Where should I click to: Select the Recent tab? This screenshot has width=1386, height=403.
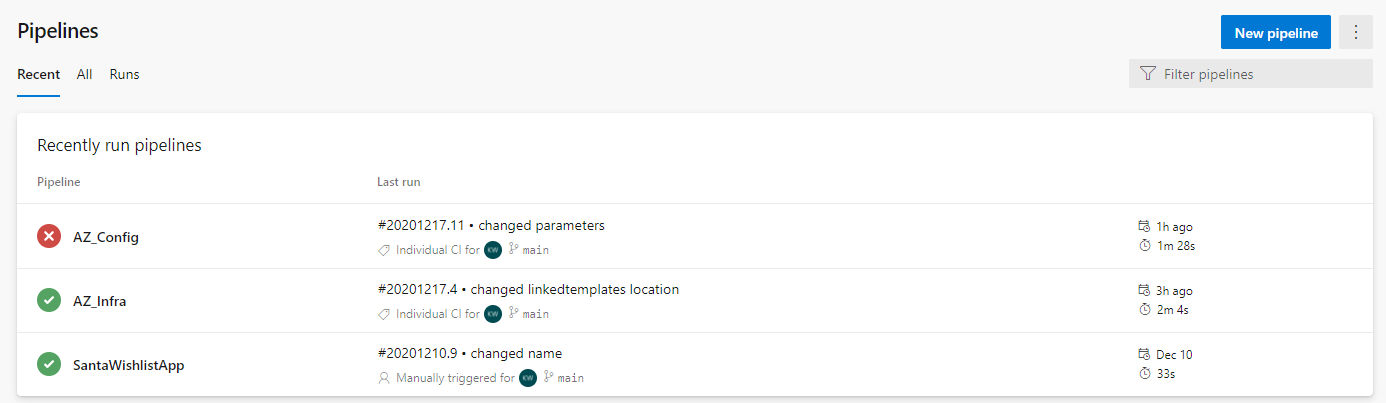39,74
